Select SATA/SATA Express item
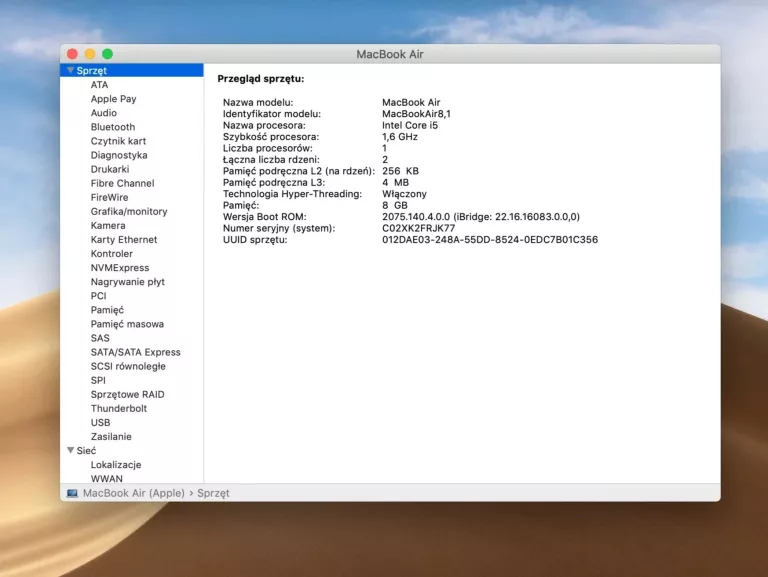The width and height of the screenshot is (768, 577). [x=136, y=352]
